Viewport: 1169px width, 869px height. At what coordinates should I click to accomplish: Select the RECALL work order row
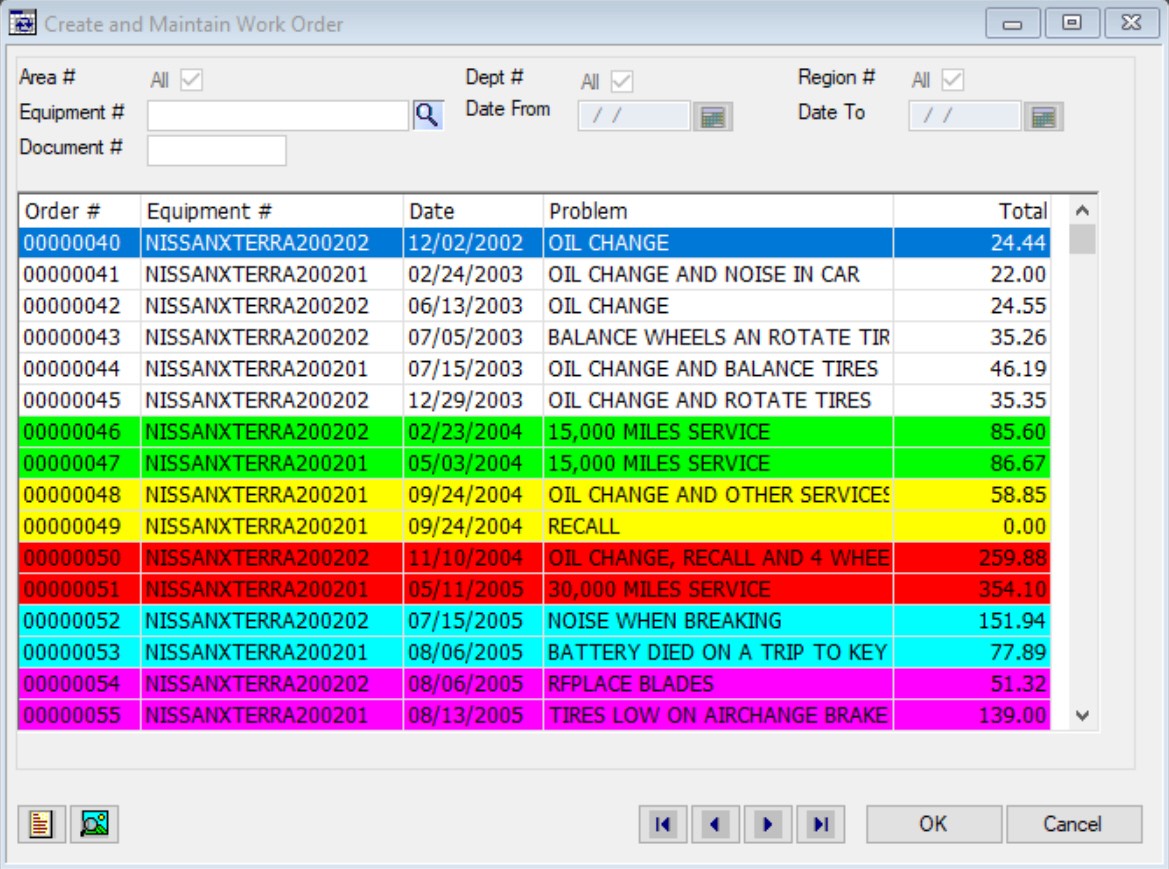tap(535, 526)
